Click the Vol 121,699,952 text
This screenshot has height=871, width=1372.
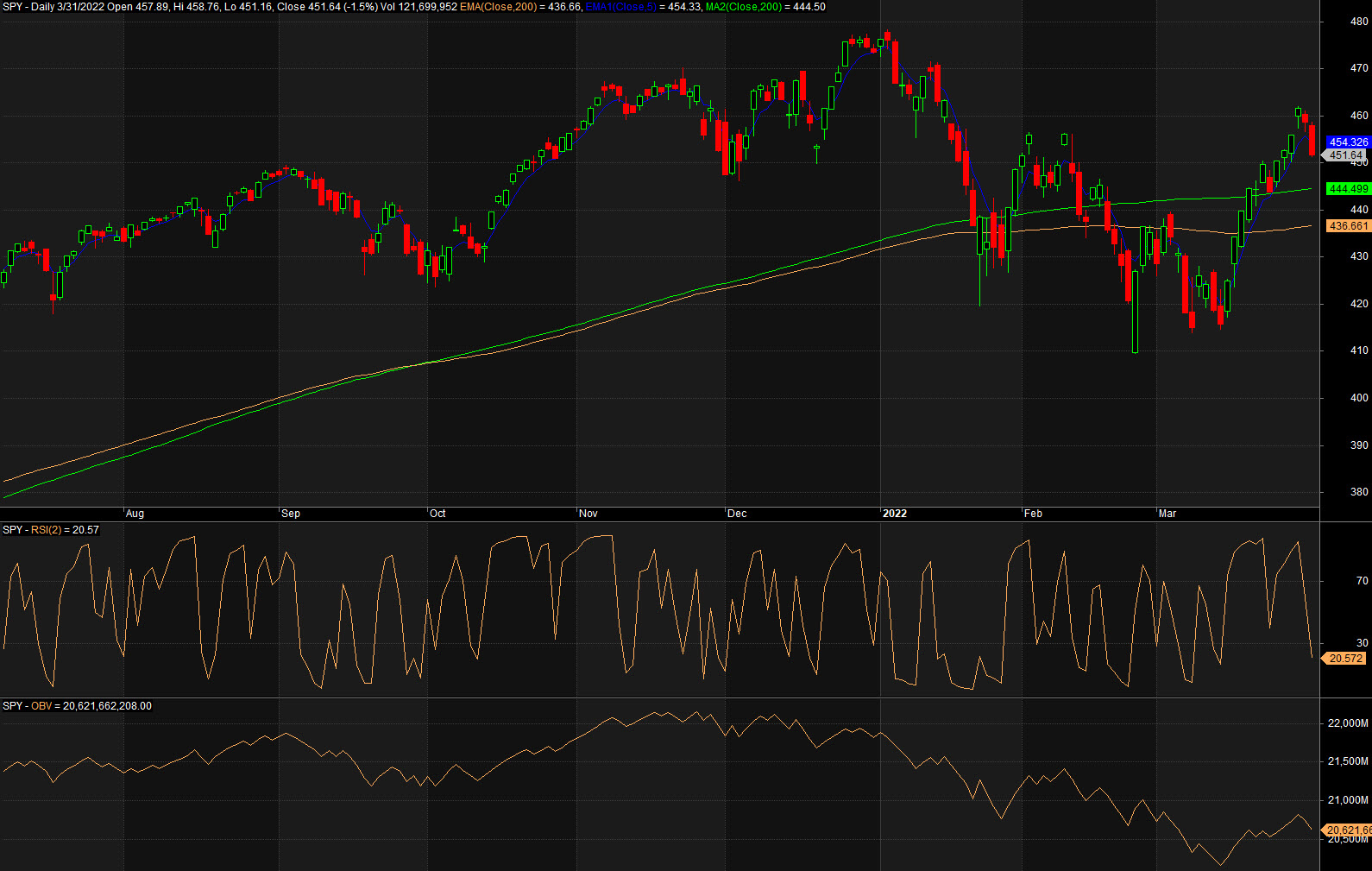(x=419, y=7)
